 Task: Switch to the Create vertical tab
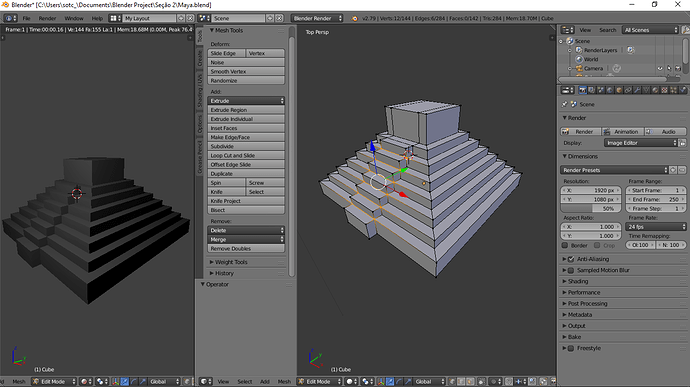point(200,58)
